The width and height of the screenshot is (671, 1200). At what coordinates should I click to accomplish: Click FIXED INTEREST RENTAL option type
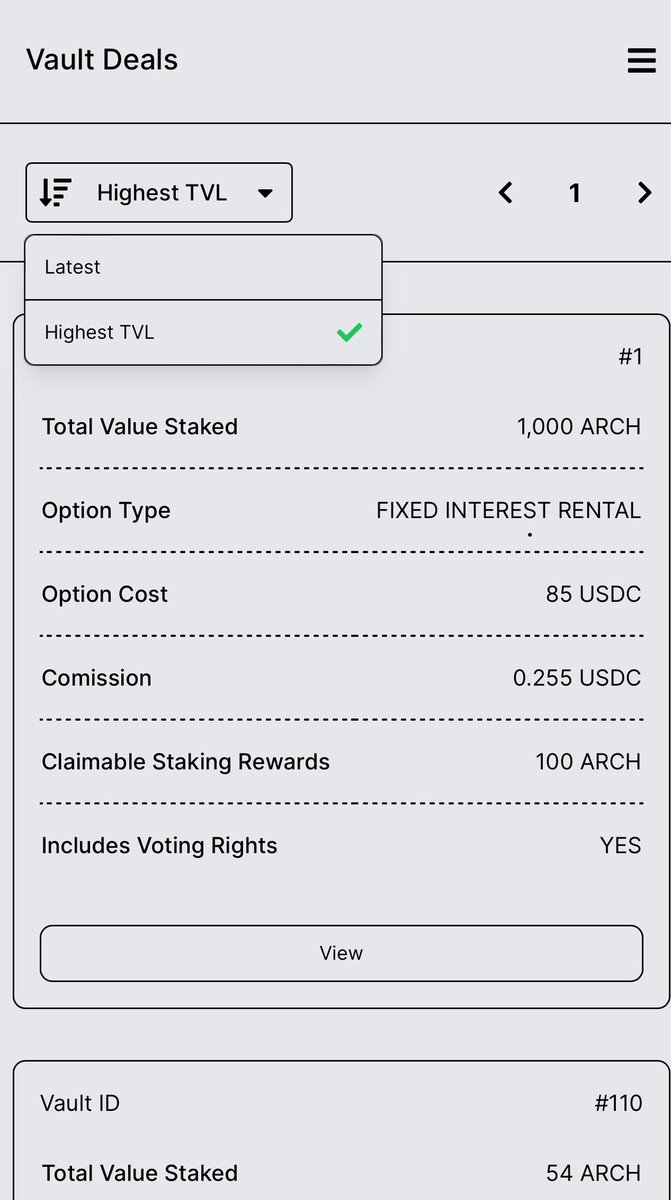click(508, 511)
